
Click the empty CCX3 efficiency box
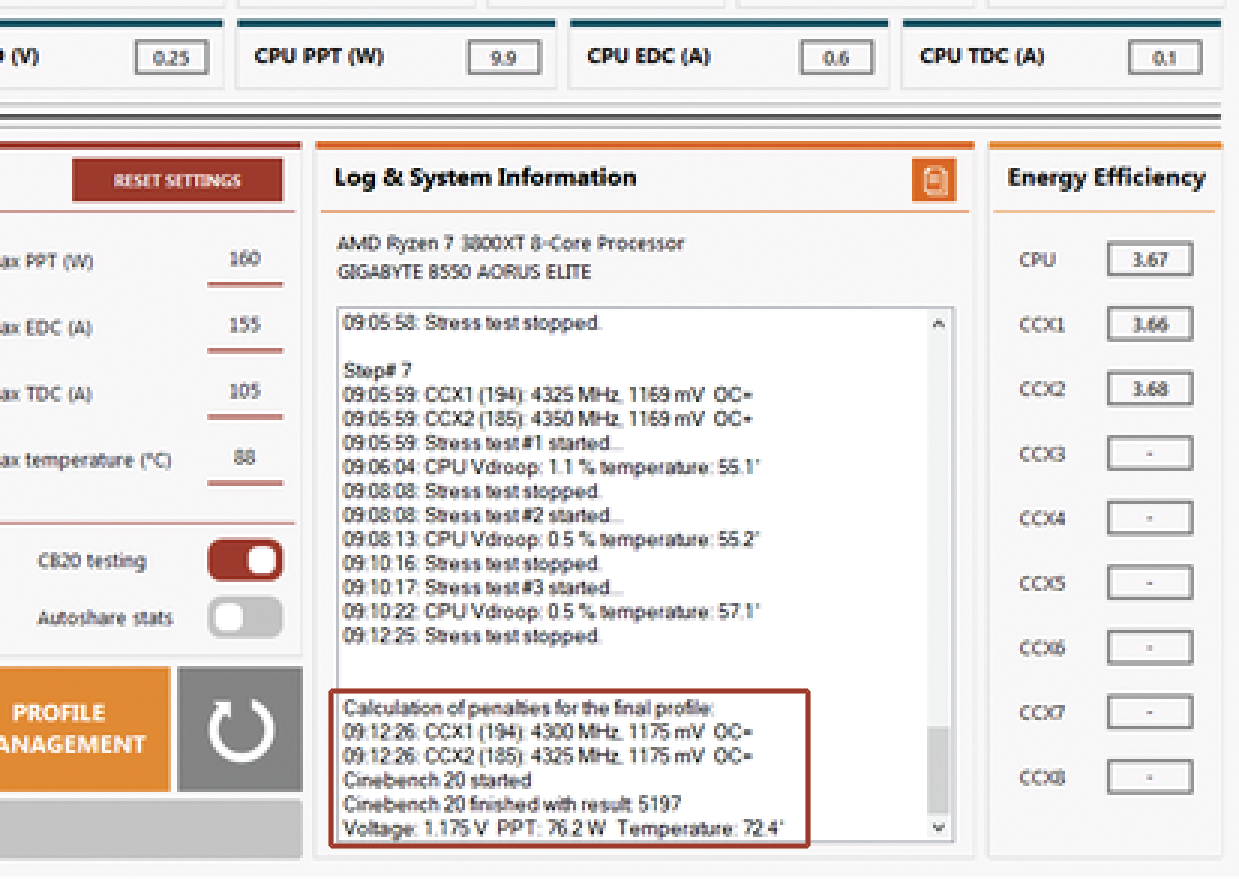click(x=1150, y=454)
